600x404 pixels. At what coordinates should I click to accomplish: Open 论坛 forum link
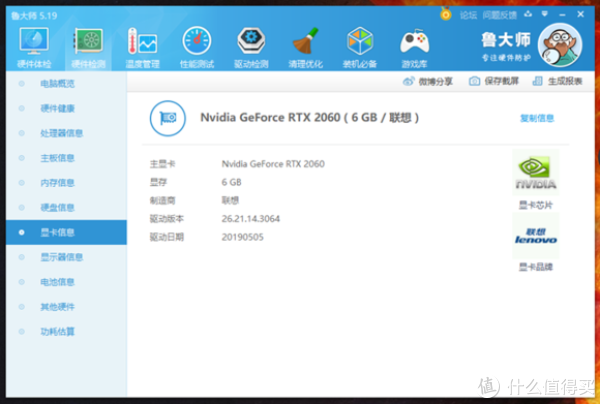point(468,15)
